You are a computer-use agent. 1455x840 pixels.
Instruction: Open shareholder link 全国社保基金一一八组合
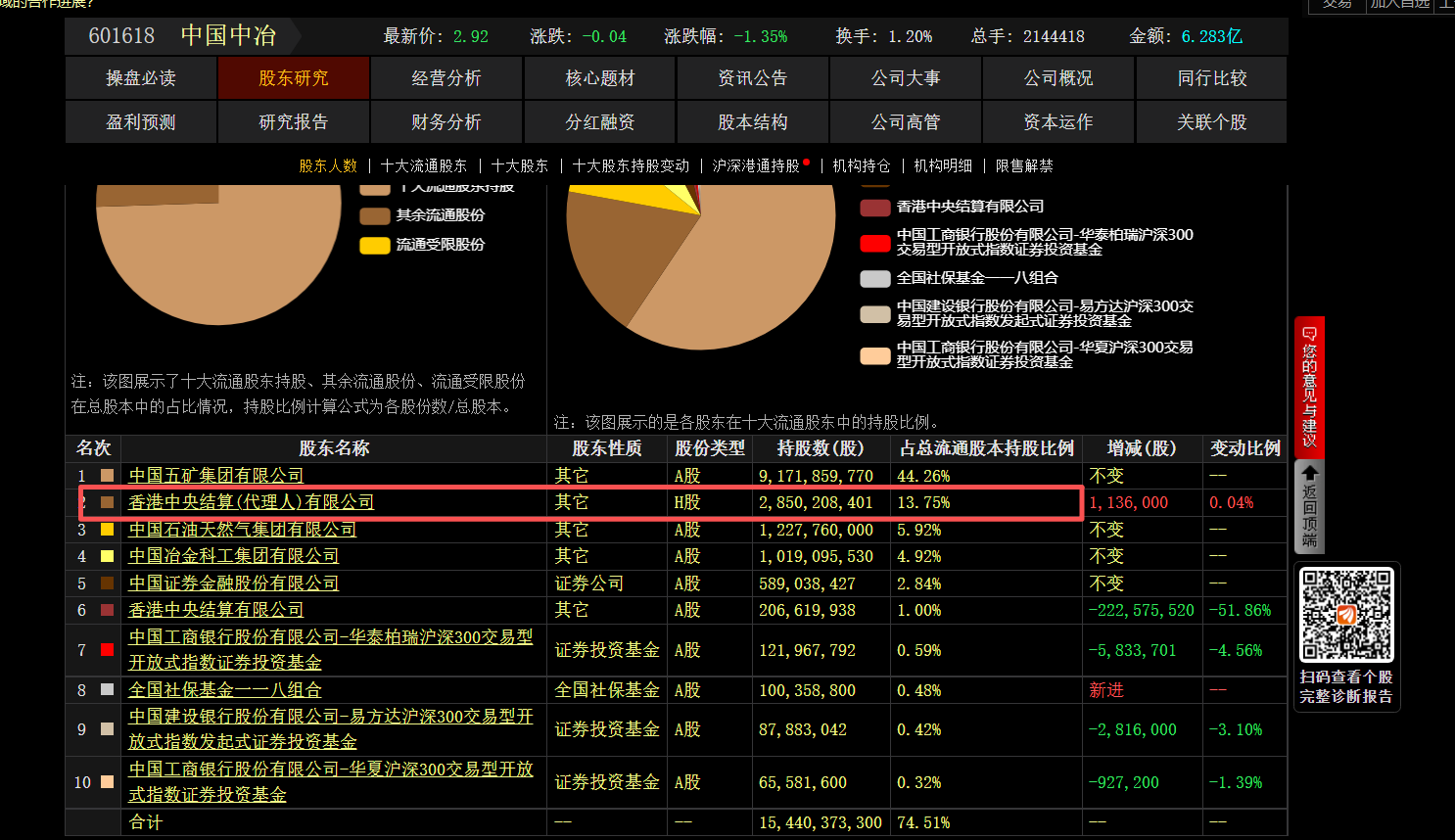pos(224,690)
